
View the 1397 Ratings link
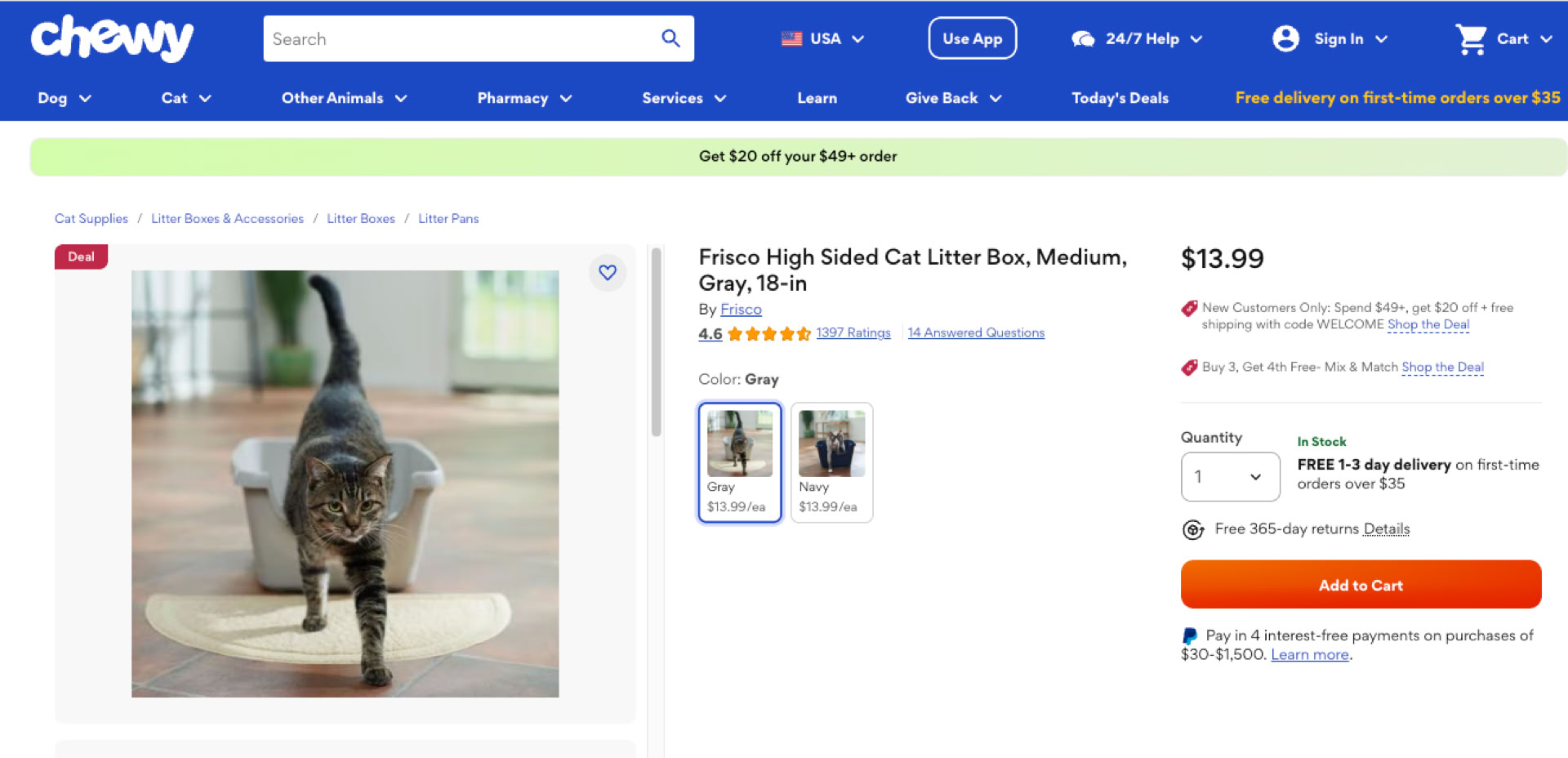point(853,333)
